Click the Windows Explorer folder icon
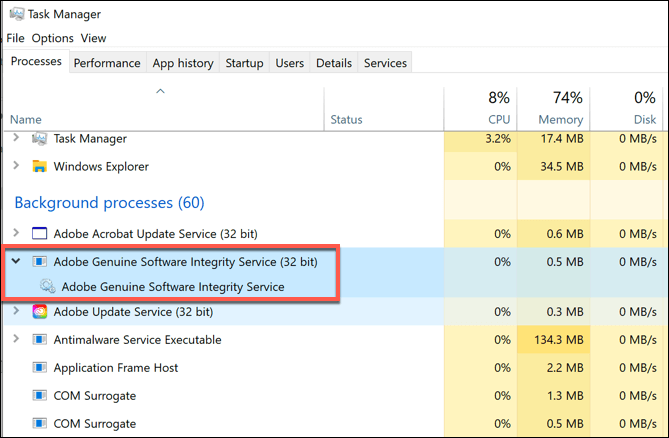This screenshot has width=669, height=438. [40, 167]
